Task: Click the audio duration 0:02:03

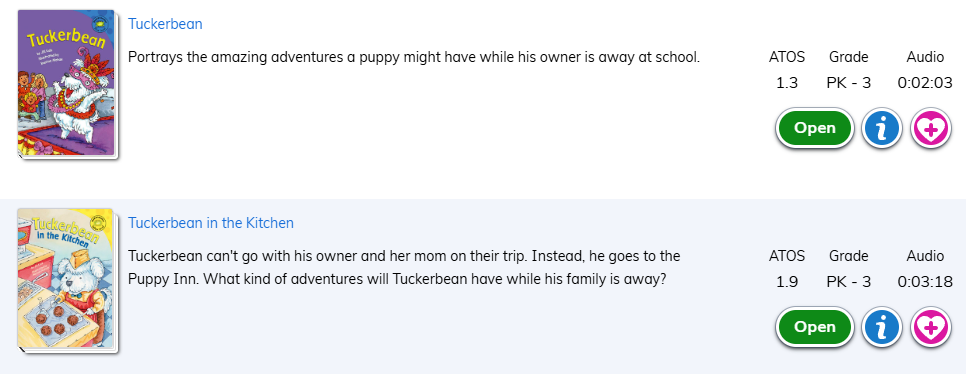Action: click(925, 83)
